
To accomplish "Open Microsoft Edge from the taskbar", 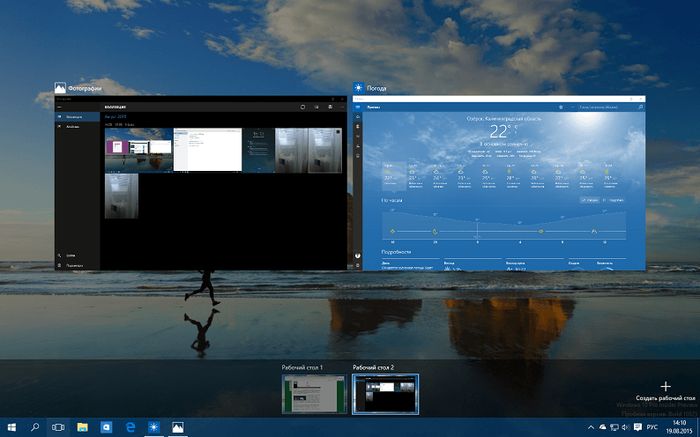I will (x=130, y=427).
